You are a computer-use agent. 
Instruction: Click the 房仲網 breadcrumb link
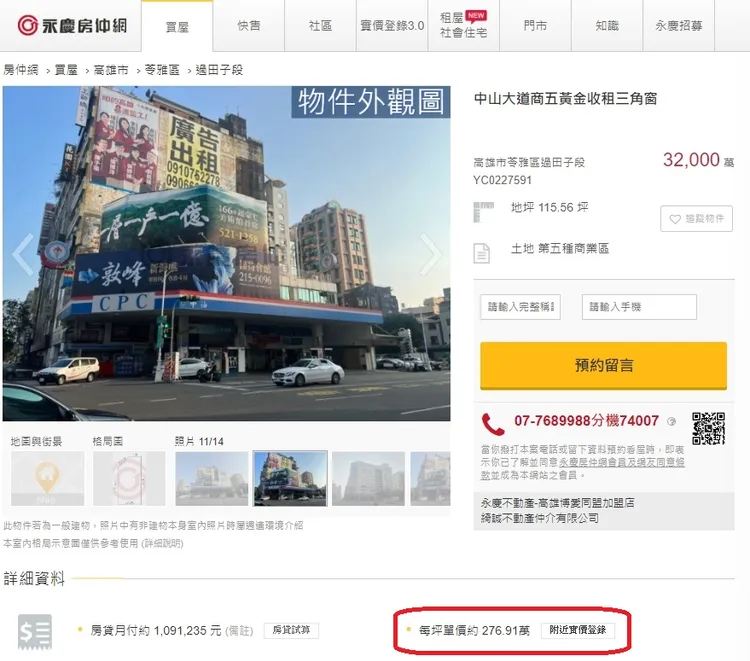pyautogui.click(x=21, y=70)
